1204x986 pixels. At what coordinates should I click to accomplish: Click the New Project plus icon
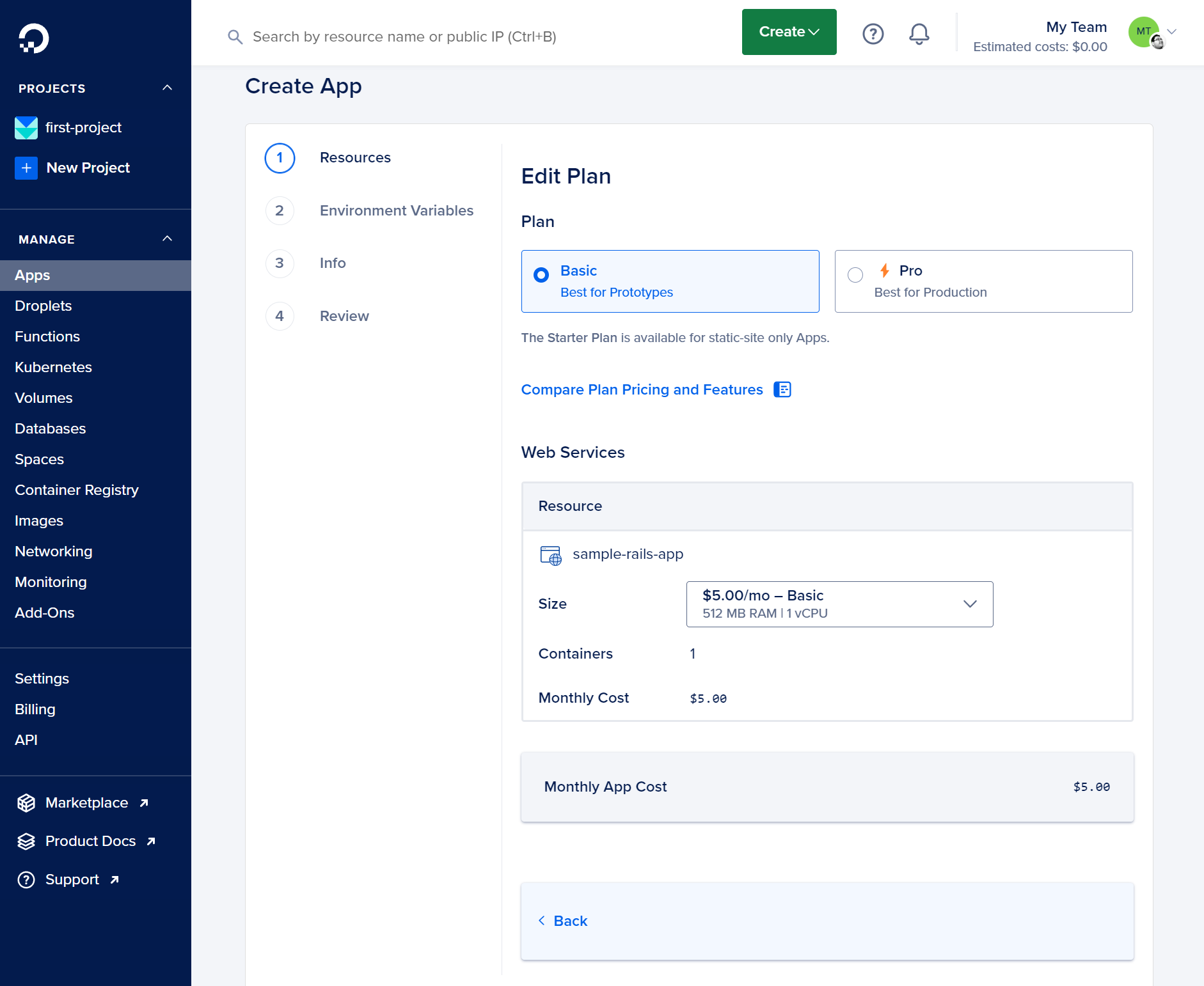(26, 168)
